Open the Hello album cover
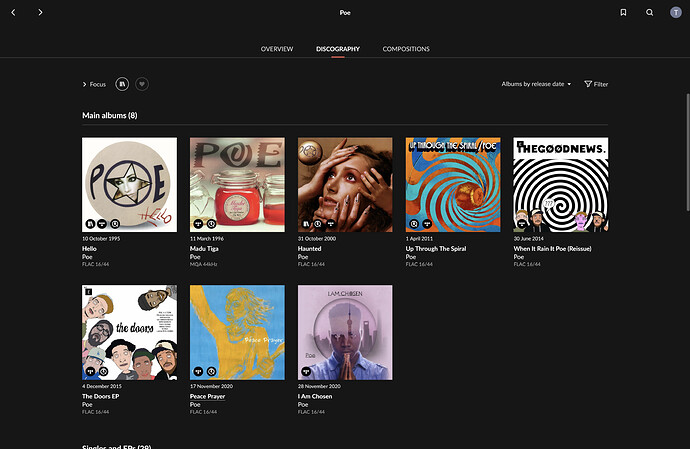 pos(129,184)
